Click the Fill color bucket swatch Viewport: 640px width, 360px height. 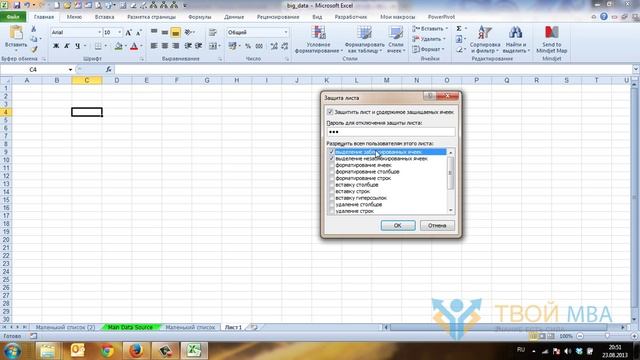(x=118, y=46)
